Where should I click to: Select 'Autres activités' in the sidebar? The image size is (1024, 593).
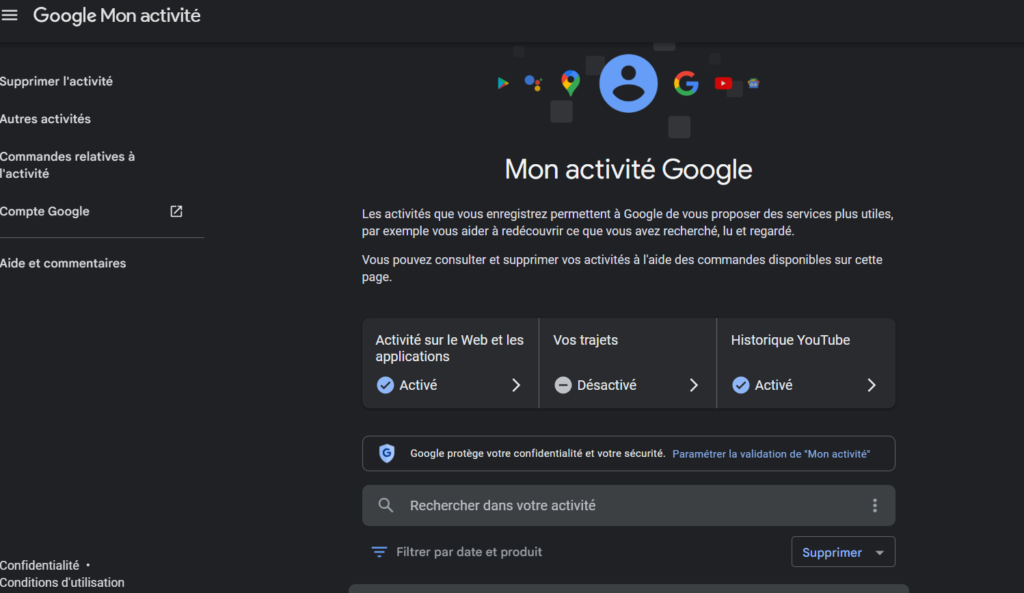tap(44, 118)
